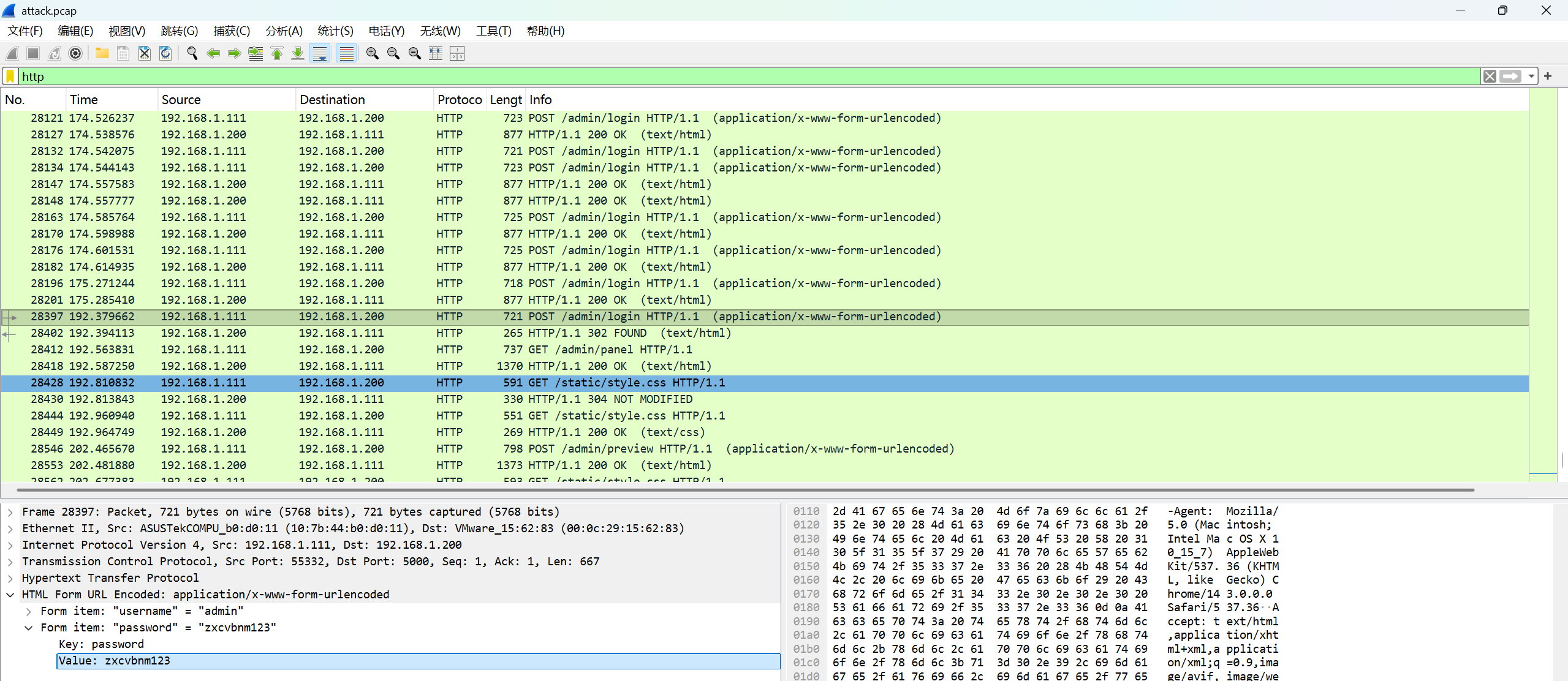The width and height of the screenshot is (1568, 681).
Task: Jump to the last packet icon
Action: point(298,54)
